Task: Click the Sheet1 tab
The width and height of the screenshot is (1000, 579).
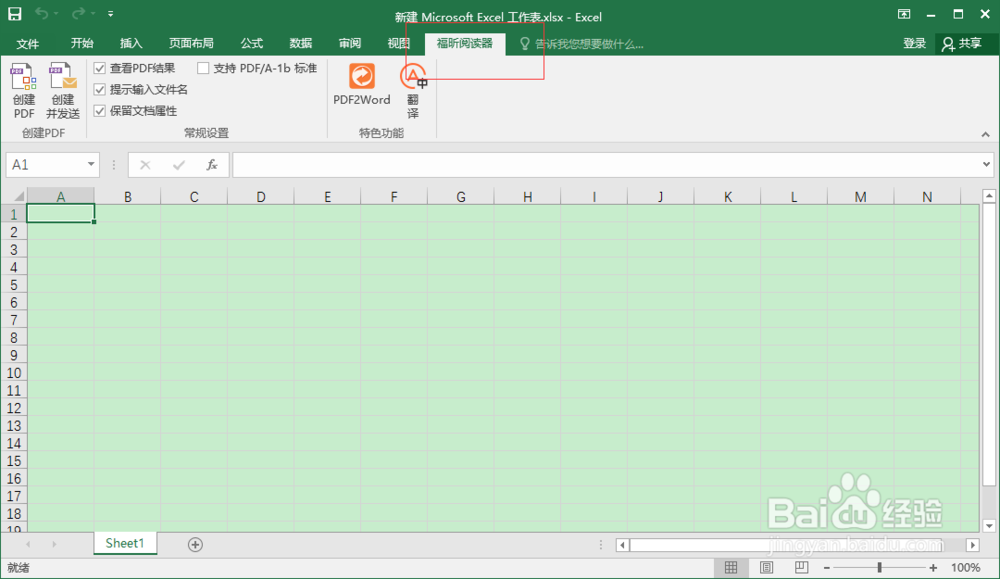Action: point(125,543)
